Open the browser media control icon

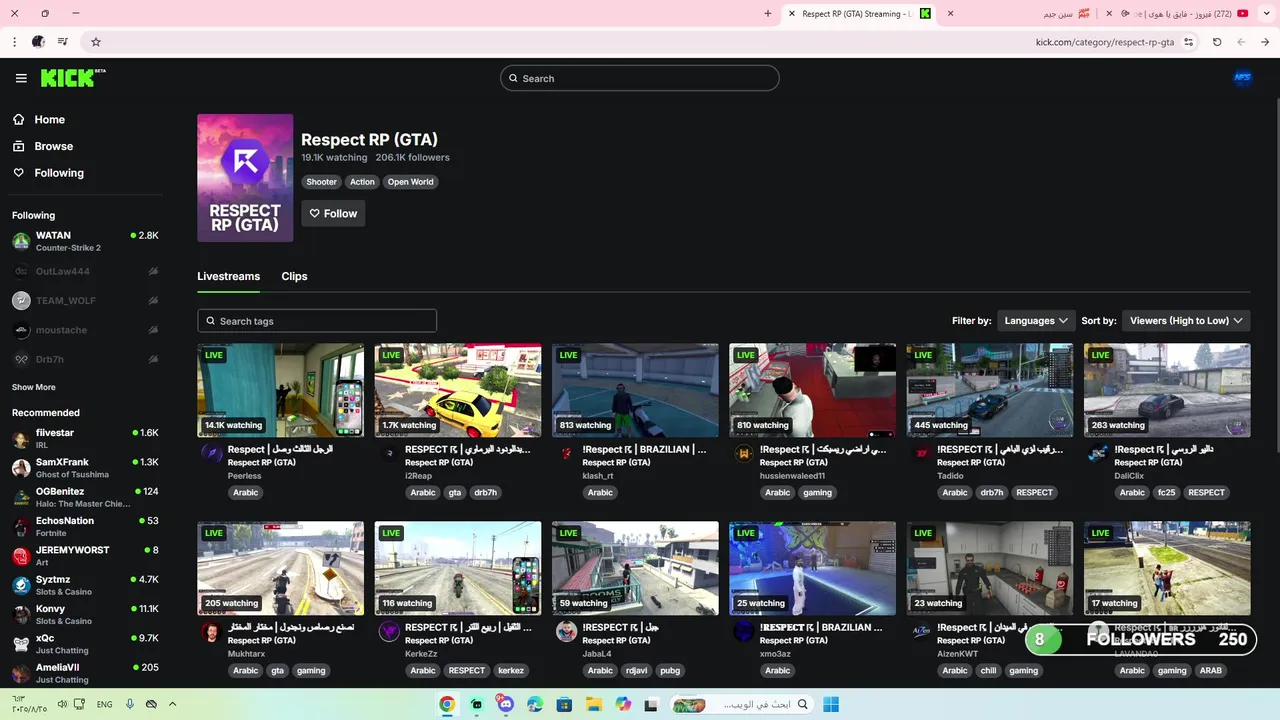[63, 42]
